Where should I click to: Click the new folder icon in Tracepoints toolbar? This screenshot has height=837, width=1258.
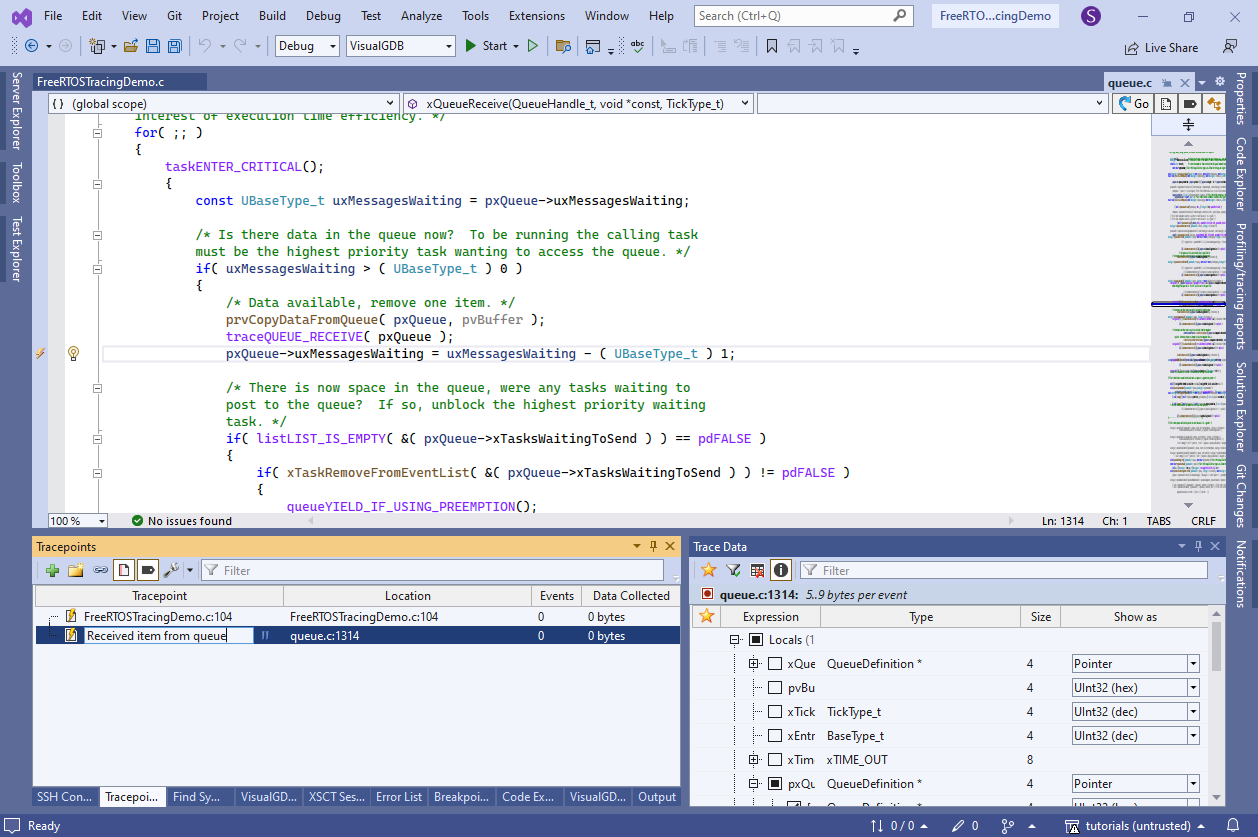tap(76, 570)
